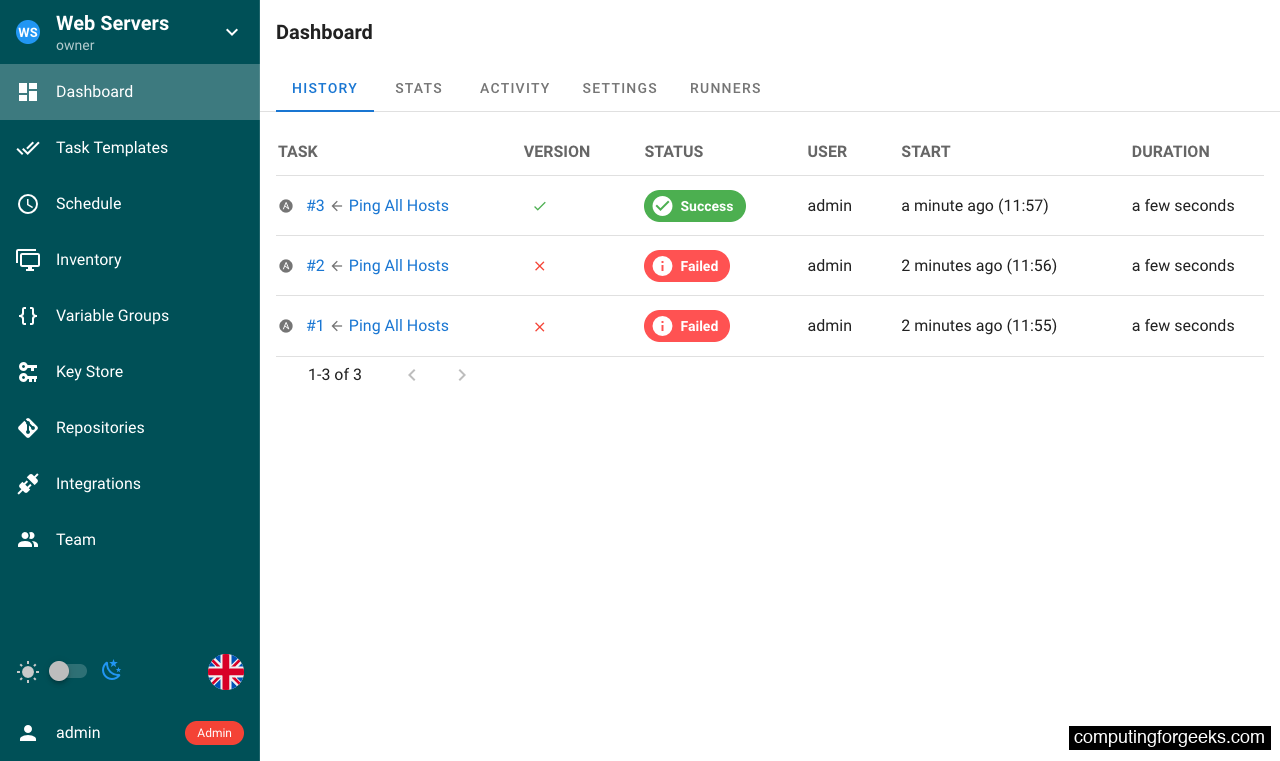Click the admin user entry at bottom

[78, 732]
